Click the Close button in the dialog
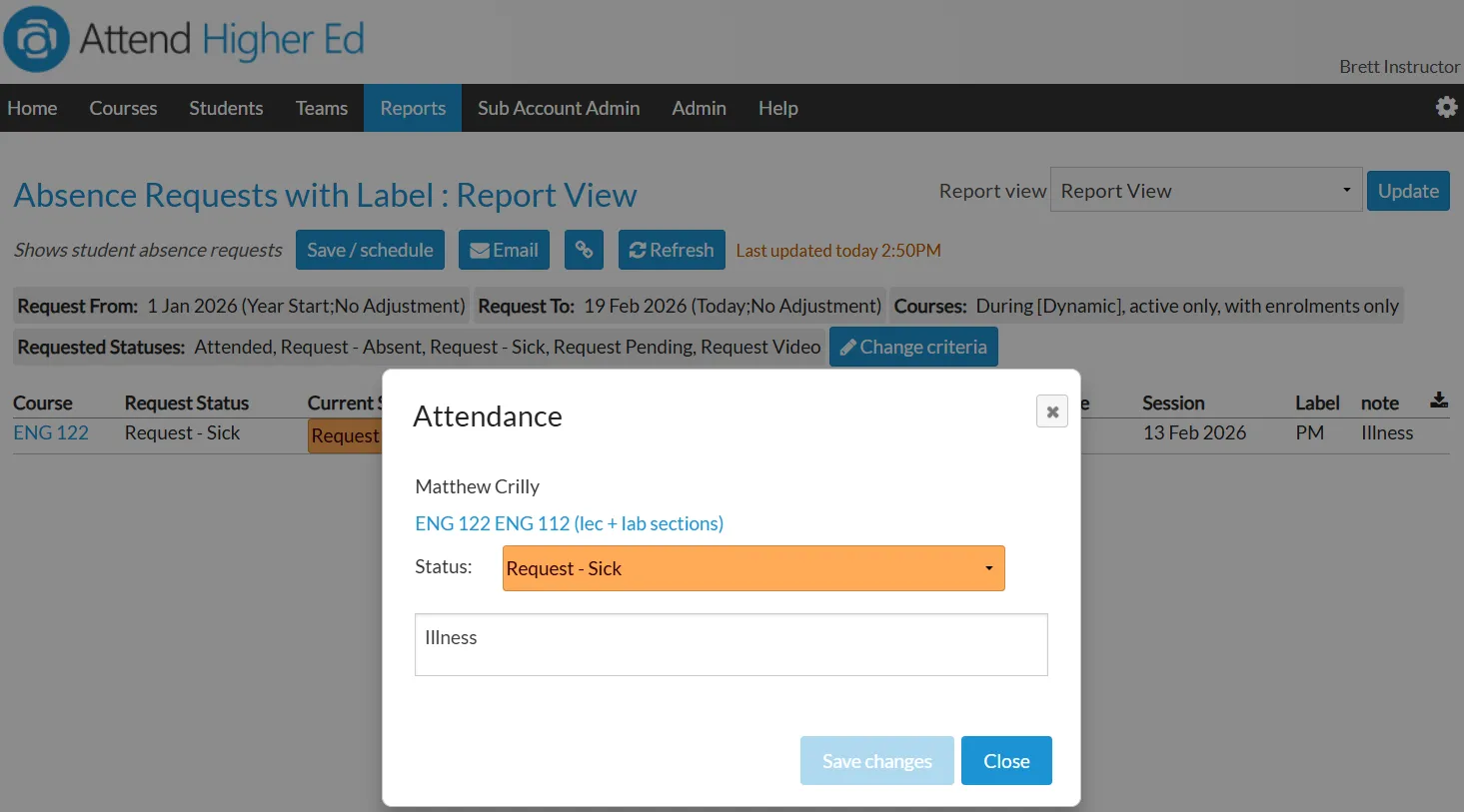 pos(1006,761)
